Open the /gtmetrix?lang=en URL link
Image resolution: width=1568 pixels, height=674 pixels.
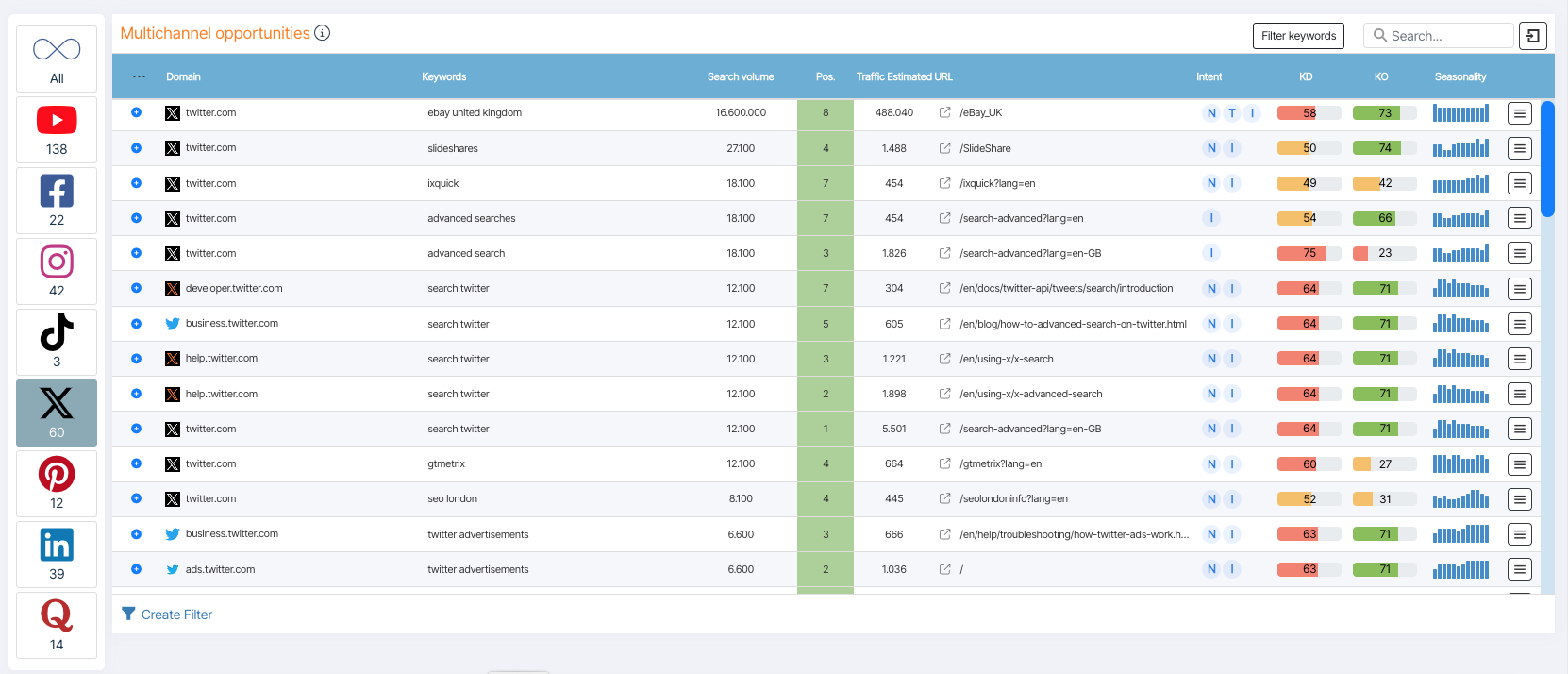tap(1001, 464)
